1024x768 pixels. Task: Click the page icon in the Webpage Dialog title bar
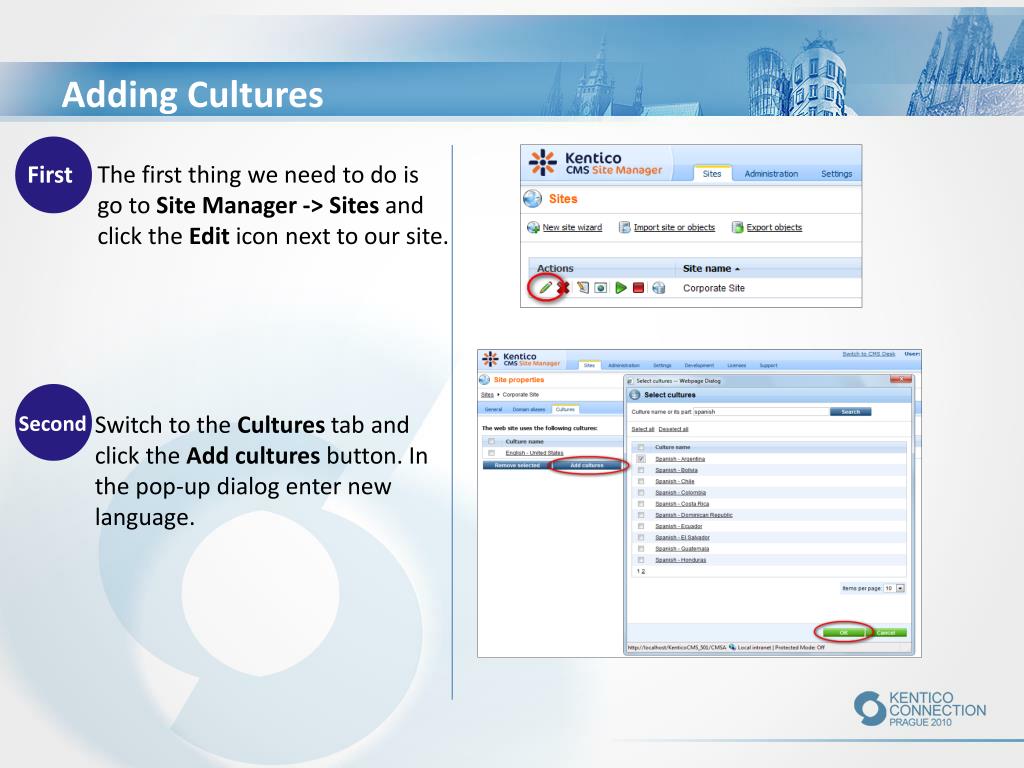[x=630, y=381]
